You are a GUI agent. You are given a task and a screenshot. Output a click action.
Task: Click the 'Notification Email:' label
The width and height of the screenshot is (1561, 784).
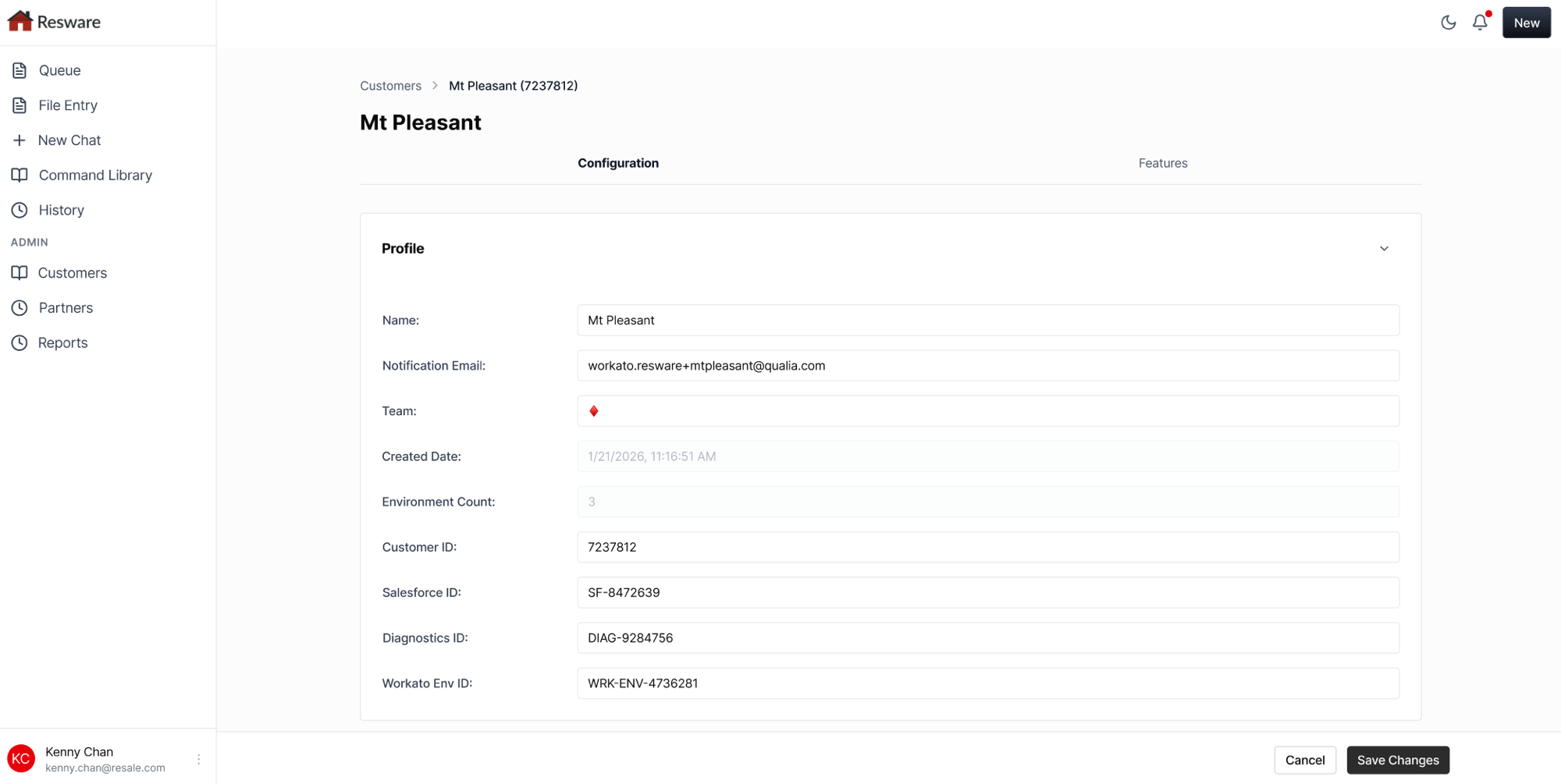tap(433, 366)
